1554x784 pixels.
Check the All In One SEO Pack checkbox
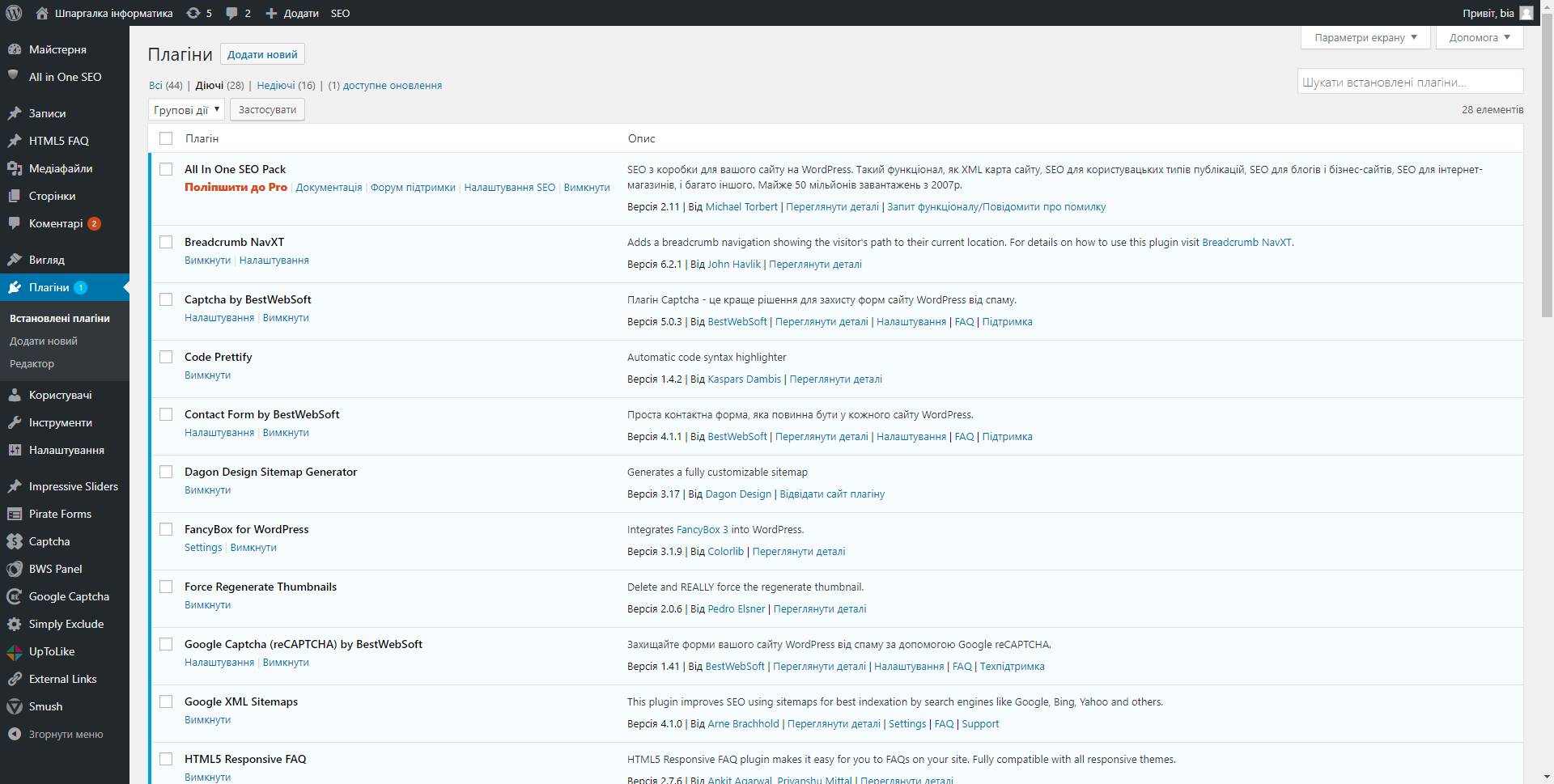(x=166, y=169)
